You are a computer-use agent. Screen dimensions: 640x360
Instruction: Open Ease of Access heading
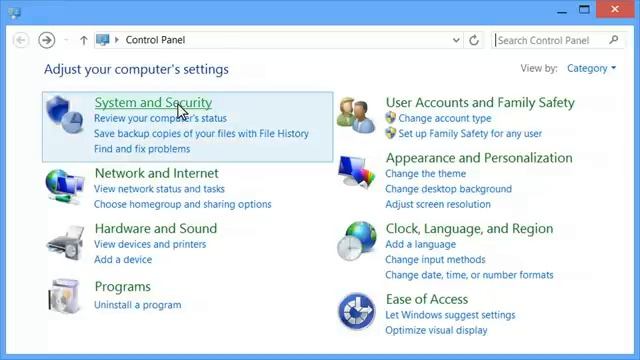point(427,299)
